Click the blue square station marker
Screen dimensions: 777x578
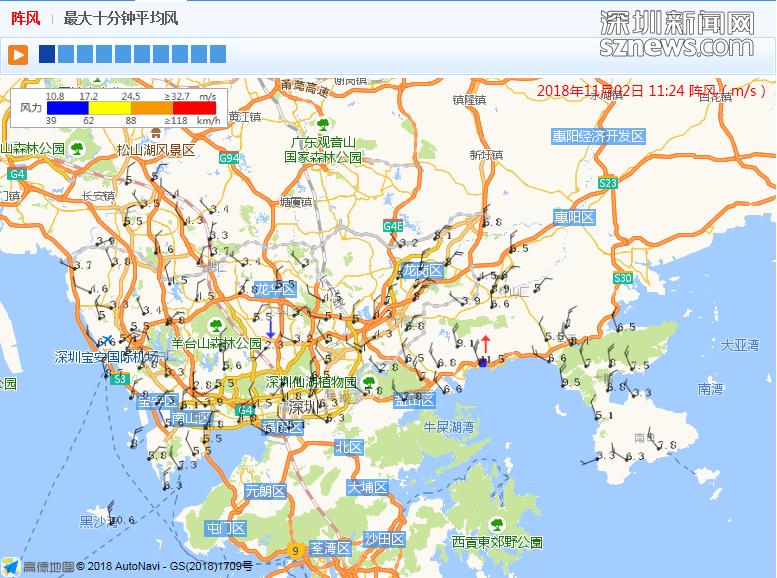[484, 362]
